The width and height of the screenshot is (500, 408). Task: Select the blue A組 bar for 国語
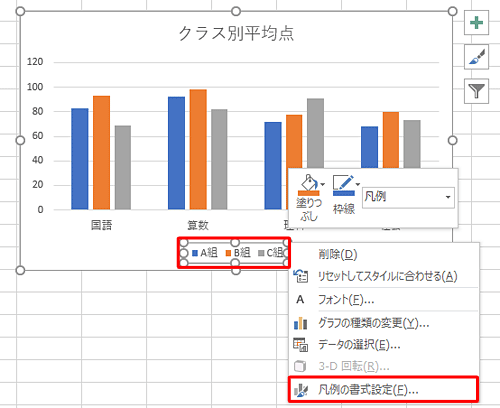click(80, 159)
